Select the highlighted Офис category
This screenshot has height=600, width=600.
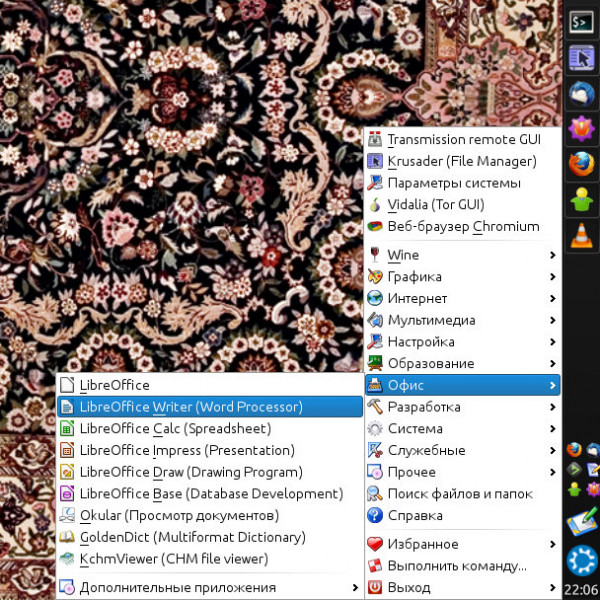462,385
